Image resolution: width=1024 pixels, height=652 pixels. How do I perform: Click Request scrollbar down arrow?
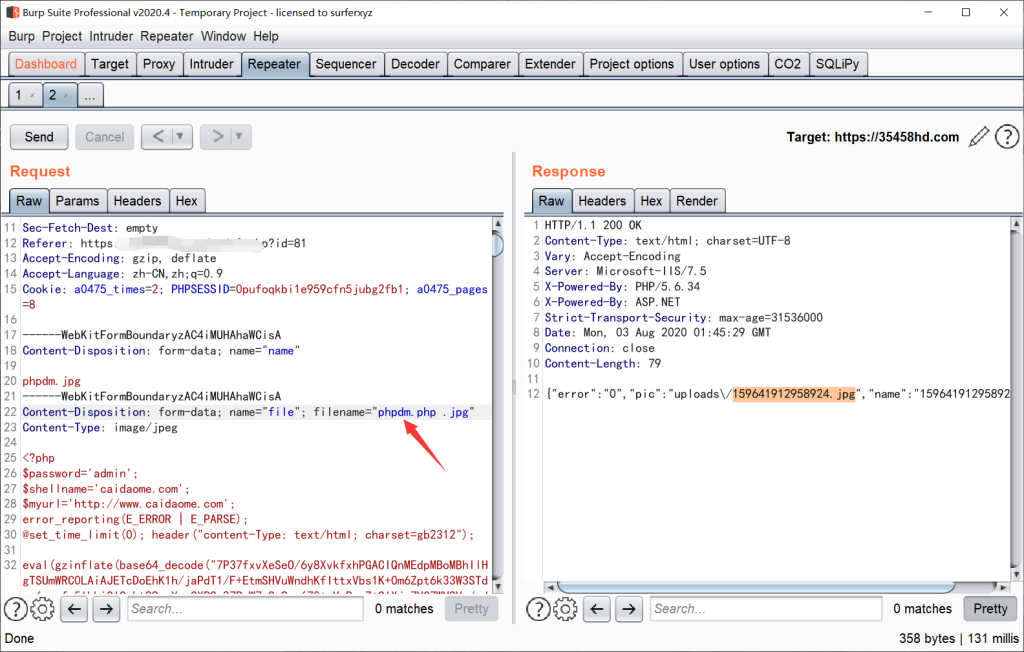(x=498, y=587)
